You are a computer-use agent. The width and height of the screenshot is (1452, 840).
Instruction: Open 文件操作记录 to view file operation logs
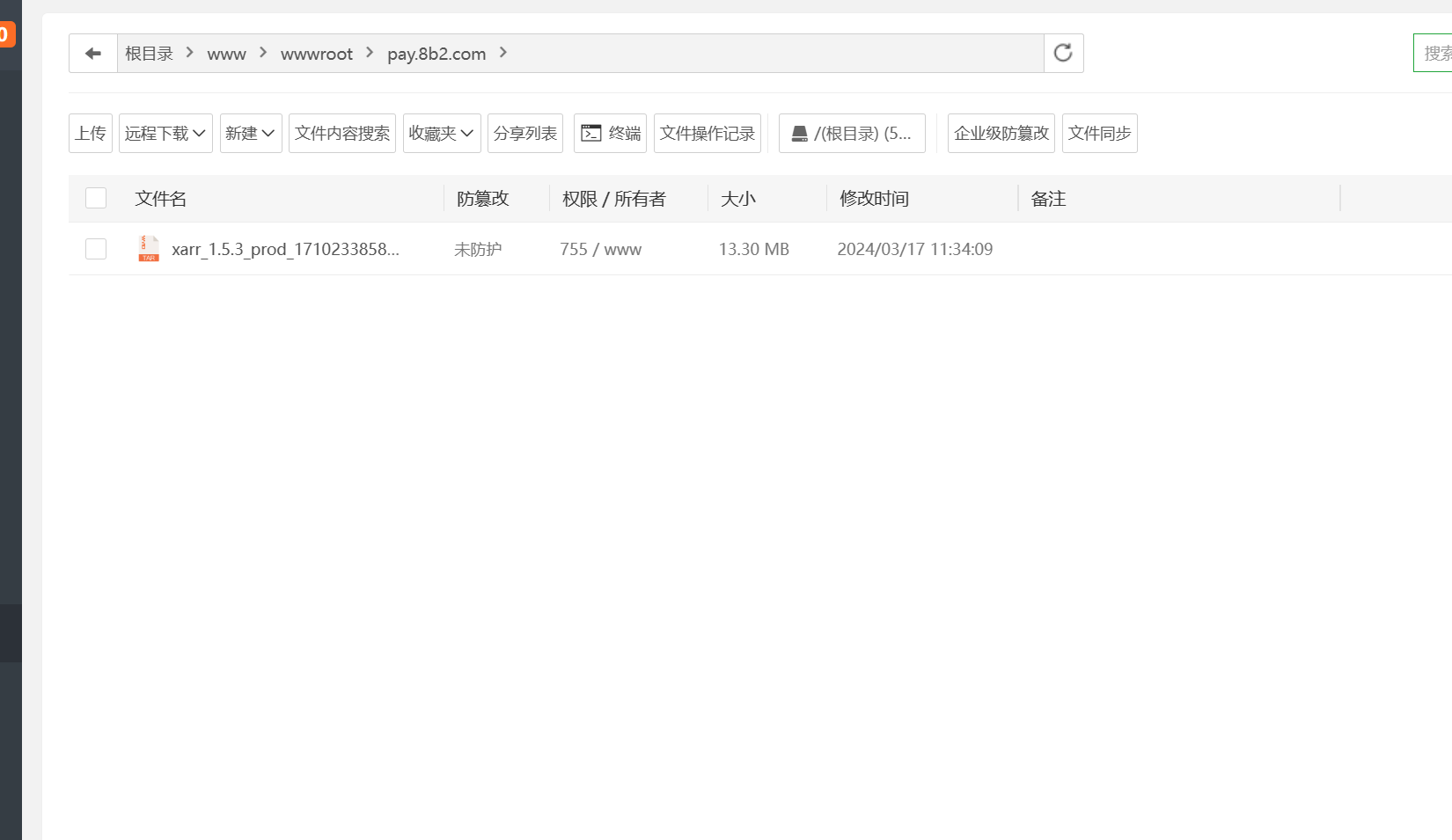(707, 133)
